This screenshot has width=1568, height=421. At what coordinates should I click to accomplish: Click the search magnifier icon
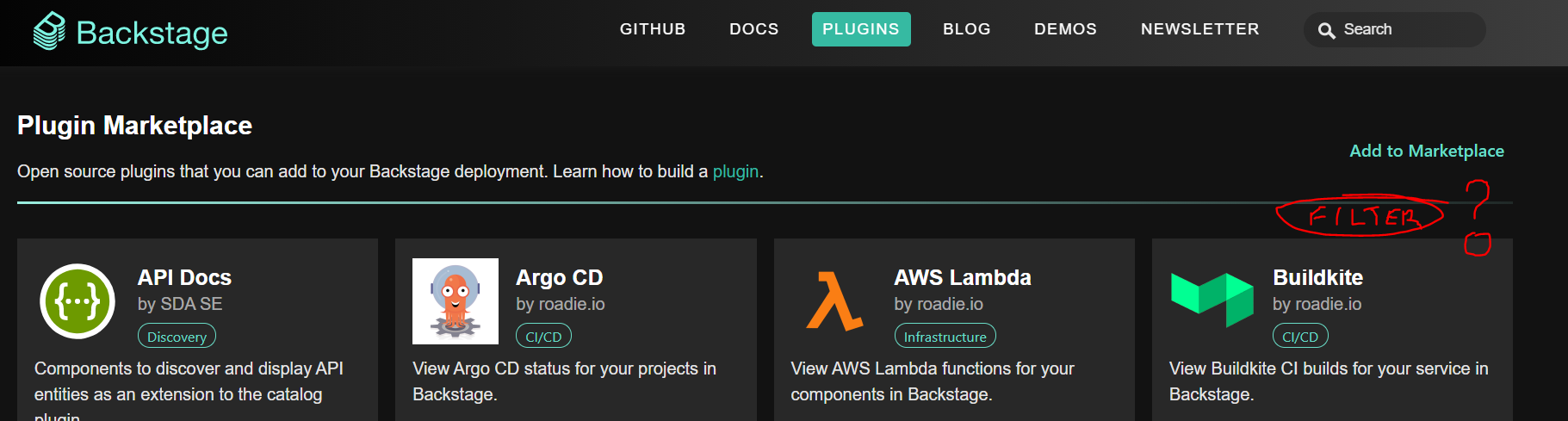pos(1327,31)
